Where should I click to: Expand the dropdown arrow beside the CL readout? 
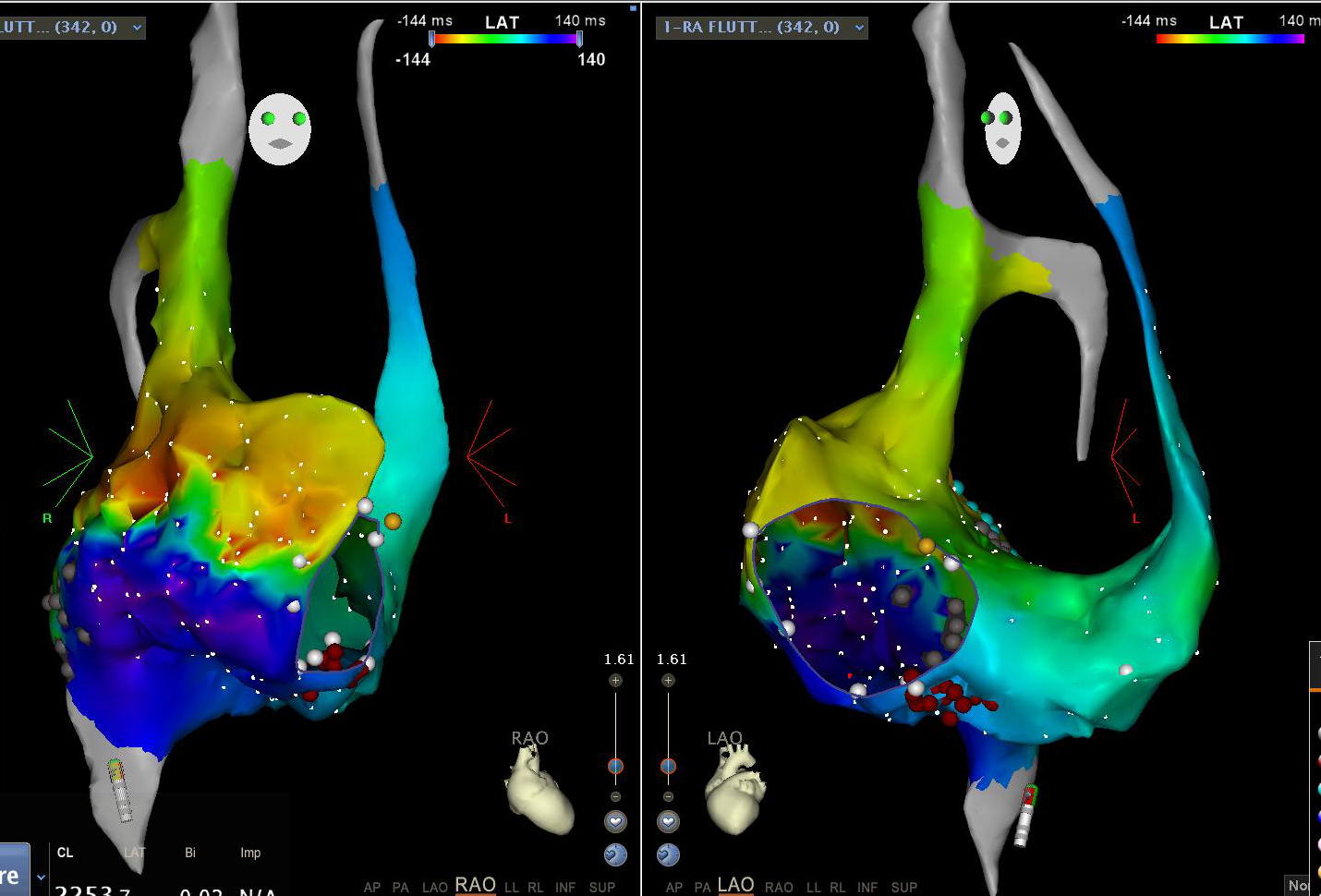(41, 877)
